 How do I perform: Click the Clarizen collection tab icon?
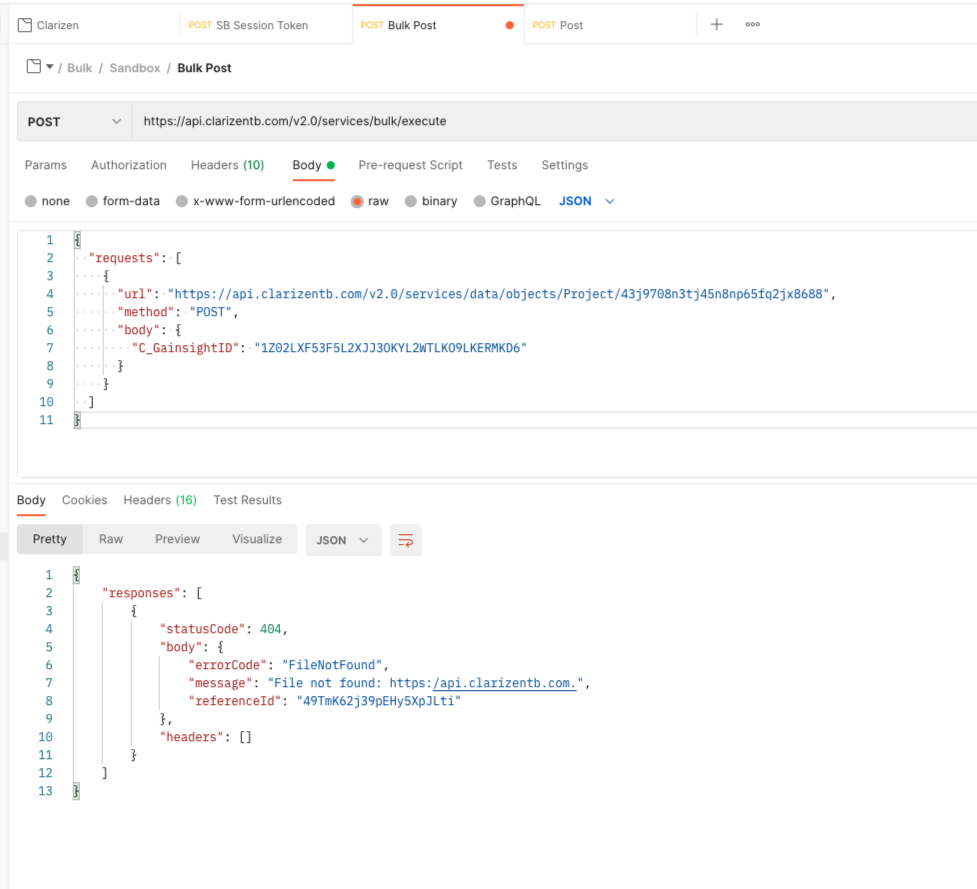pos(25,25)
